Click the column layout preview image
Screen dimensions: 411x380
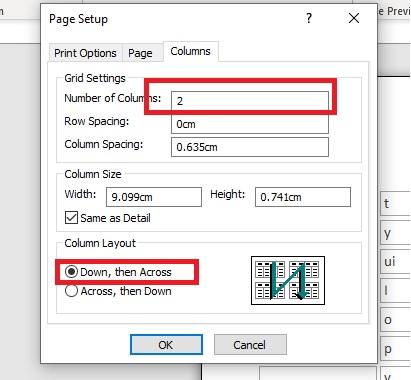288,280
